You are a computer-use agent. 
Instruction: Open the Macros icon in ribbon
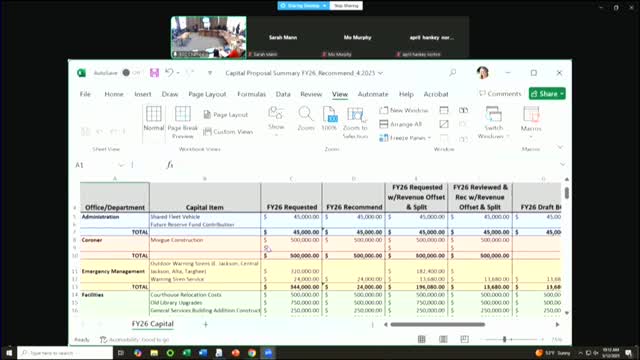[531, 114]
